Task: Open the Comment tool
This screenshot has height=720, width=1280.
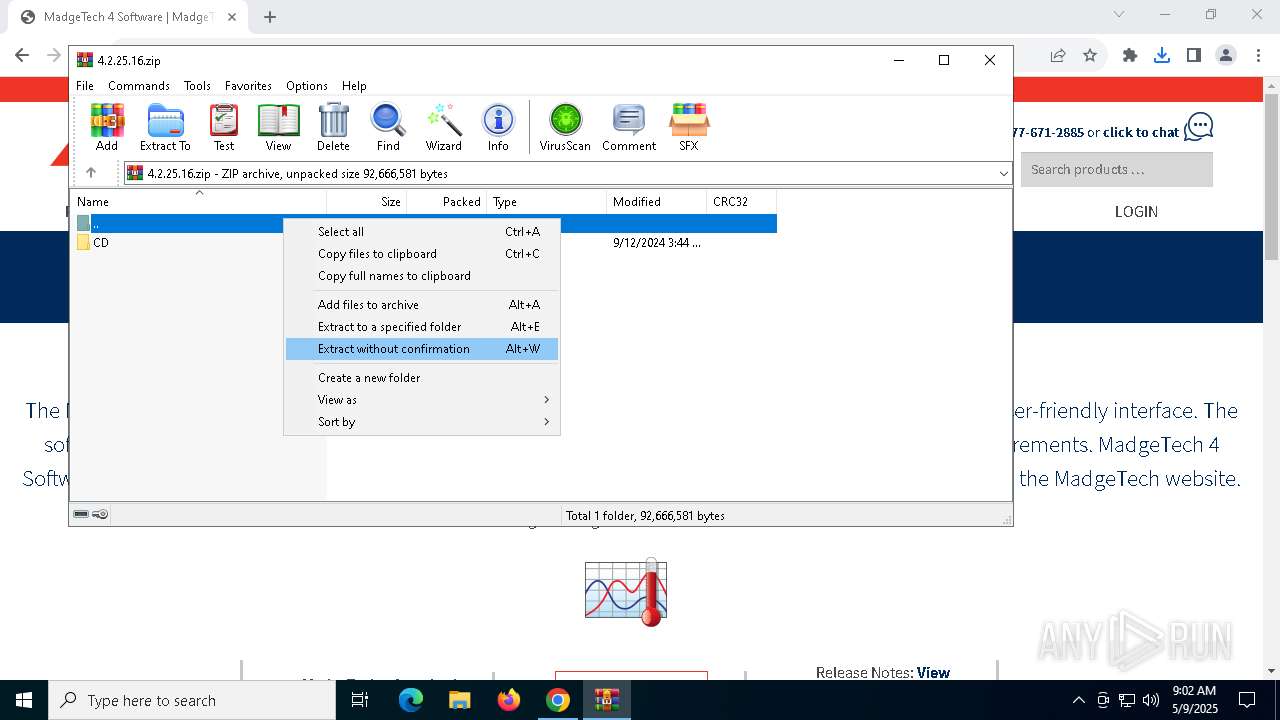Action: pyautogui.click(x=629, y=127)
